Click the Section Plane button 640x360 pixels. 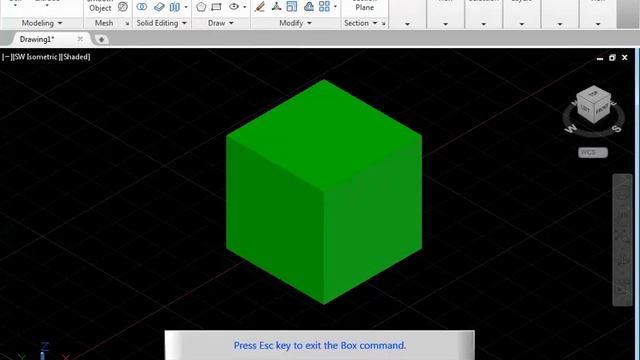(364, 5)
